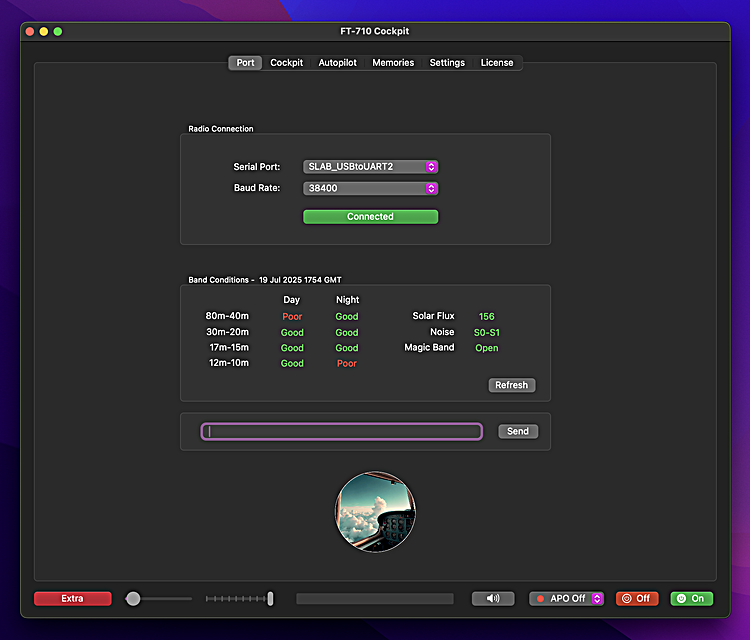
Task: Minimize the window with the yellow button
Action: [x=44, y=32]
